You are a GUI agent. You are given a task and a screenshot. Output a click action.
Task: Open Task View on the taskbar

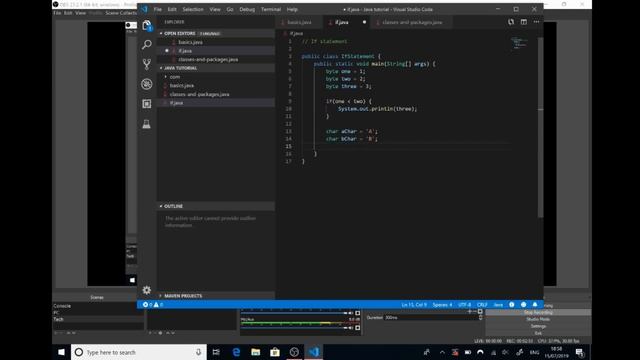click(216, 352)
